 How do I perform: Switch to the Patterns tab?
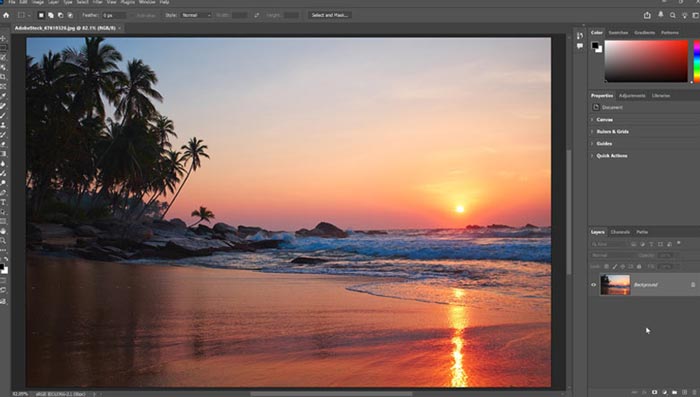tap(670, 33)
